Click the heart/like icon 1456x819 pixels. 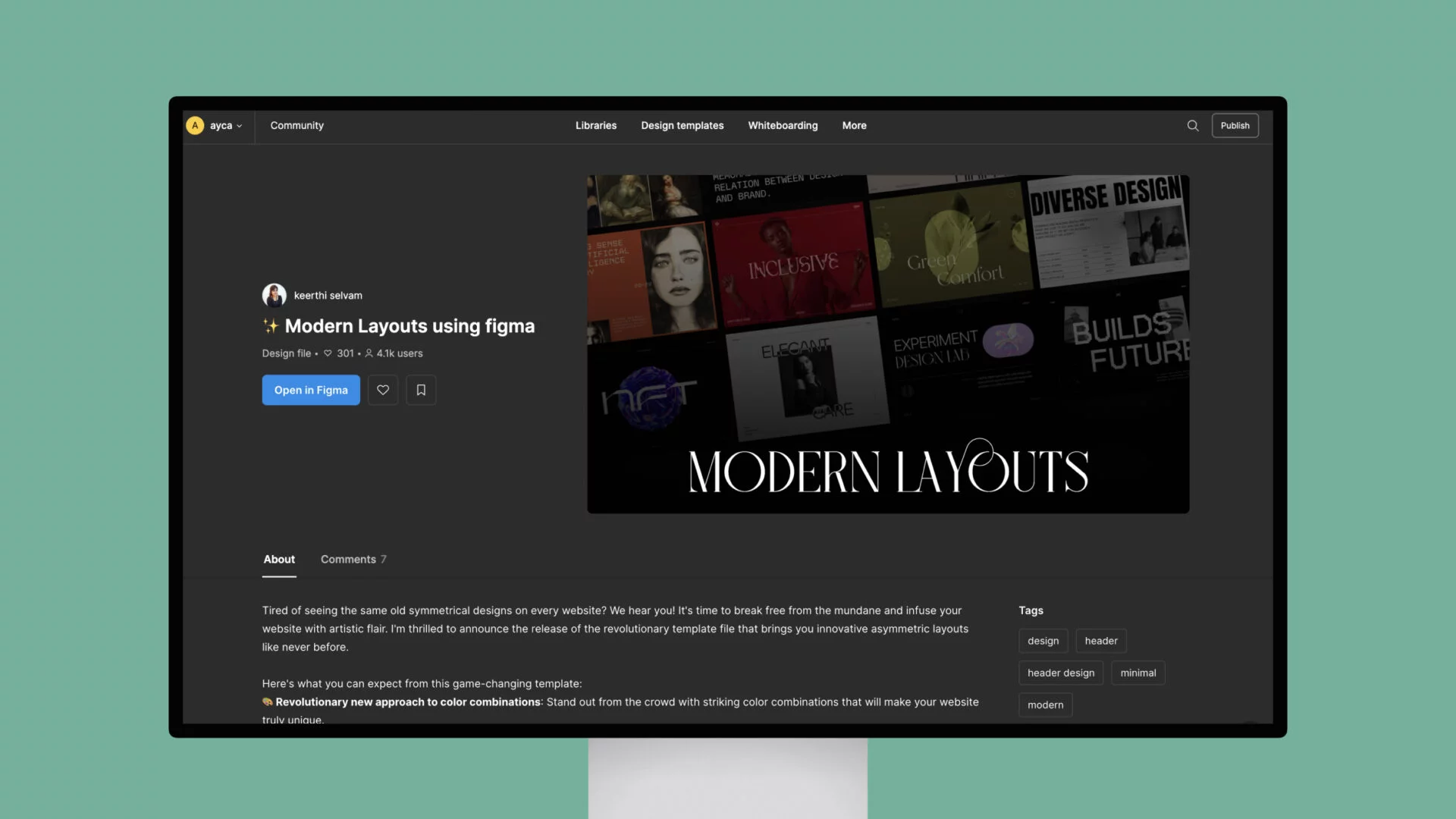[x=383, y=389]
